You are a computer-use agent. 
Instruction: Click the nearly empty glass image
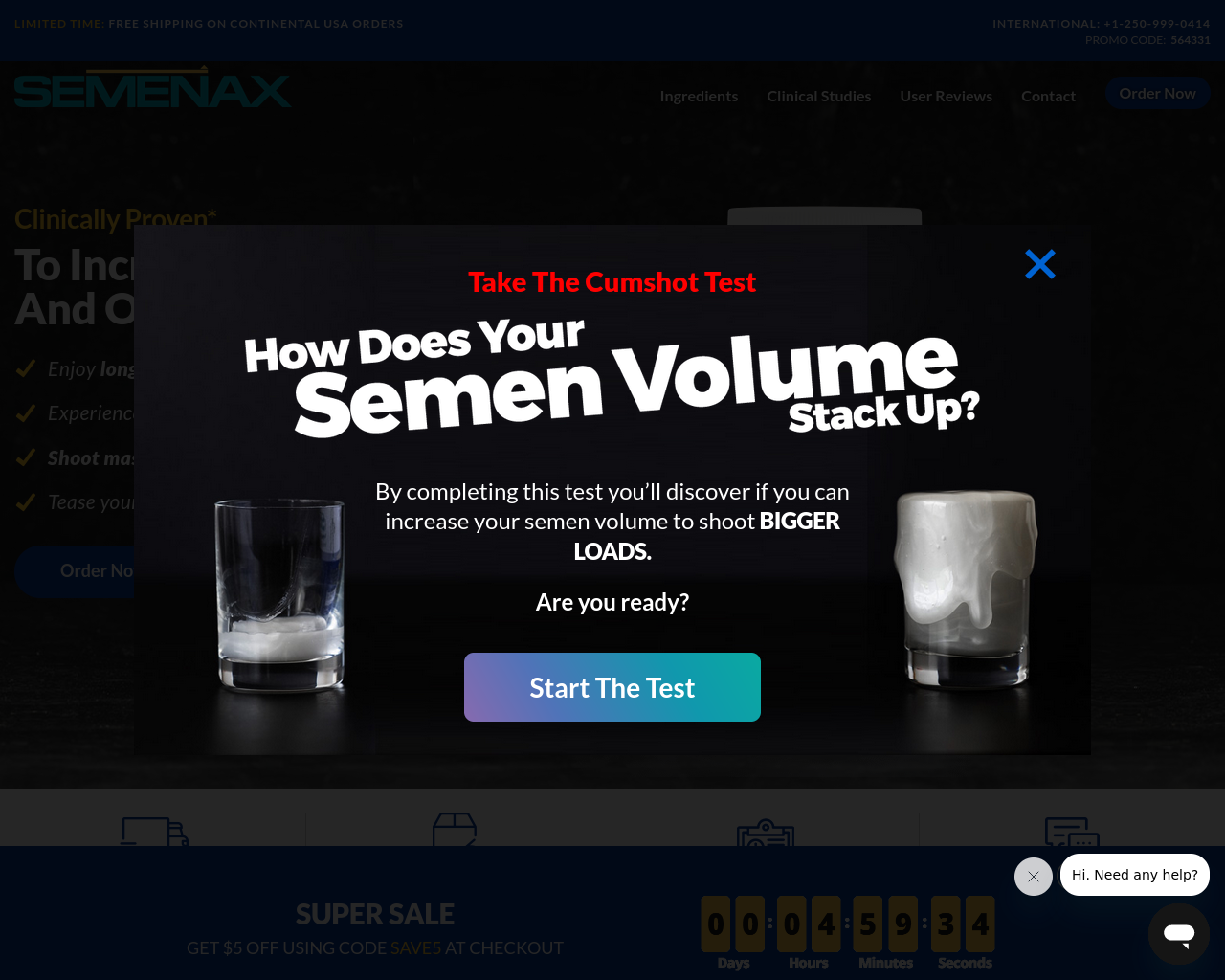279,594
